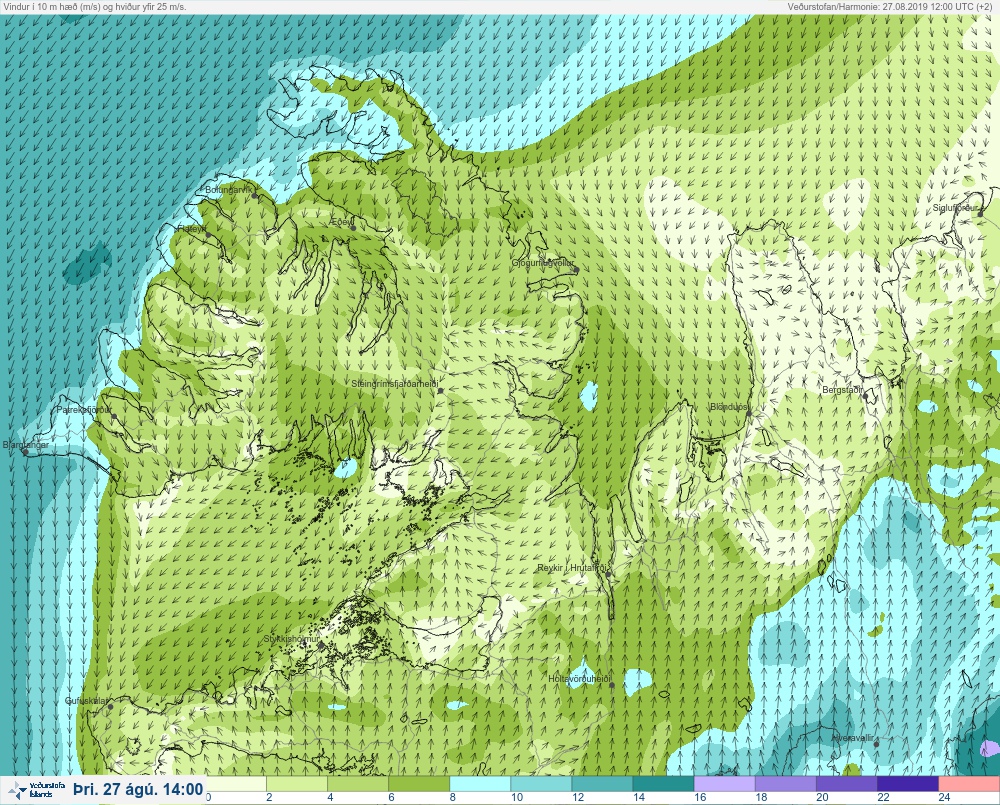This screenshot has height=805, width=1000.
Task: Select the 12–14 m/s legend swatch
Action: (602, 783)
